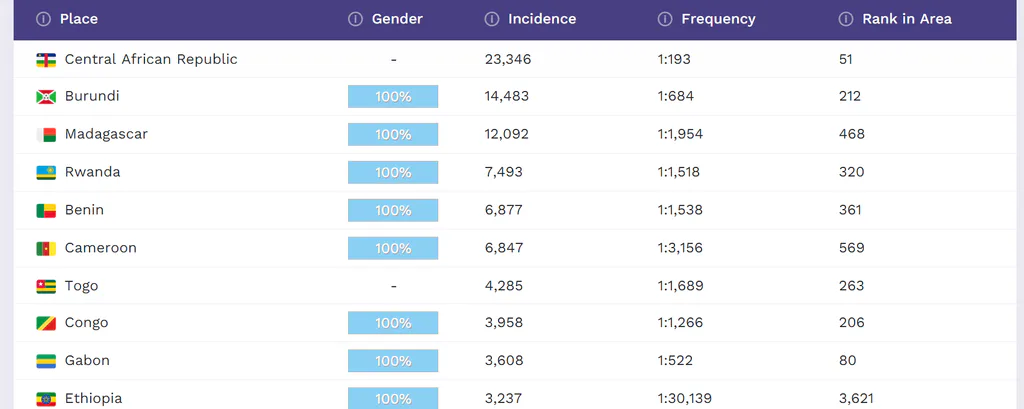Select incidence value 14,483
This screenshot has width=1024, height=409.
tap(507, 97)
